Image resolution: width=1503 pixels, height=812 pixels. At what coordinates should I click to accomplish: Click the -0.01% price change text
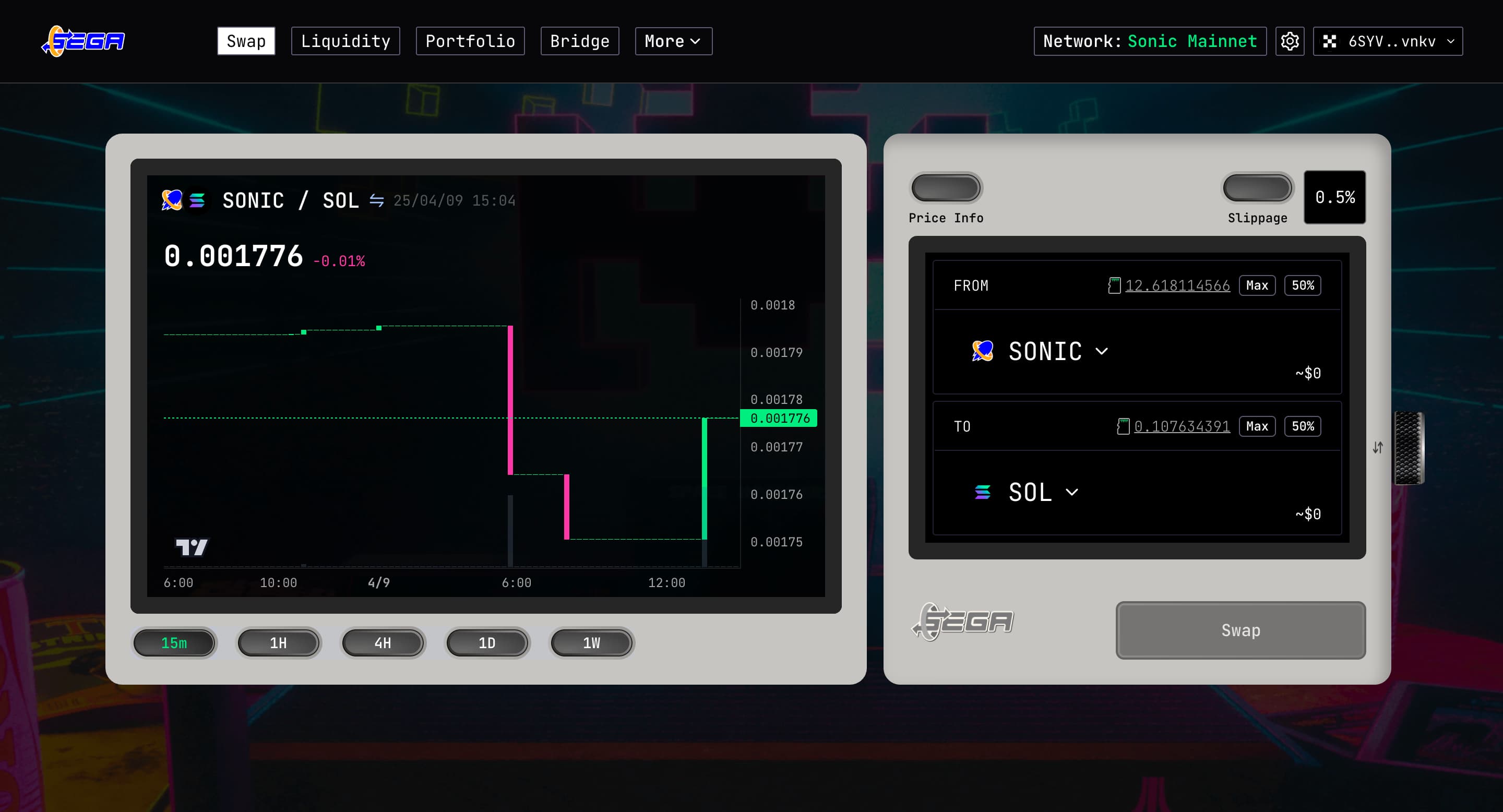pyautogui.click(x=339, y=261)
